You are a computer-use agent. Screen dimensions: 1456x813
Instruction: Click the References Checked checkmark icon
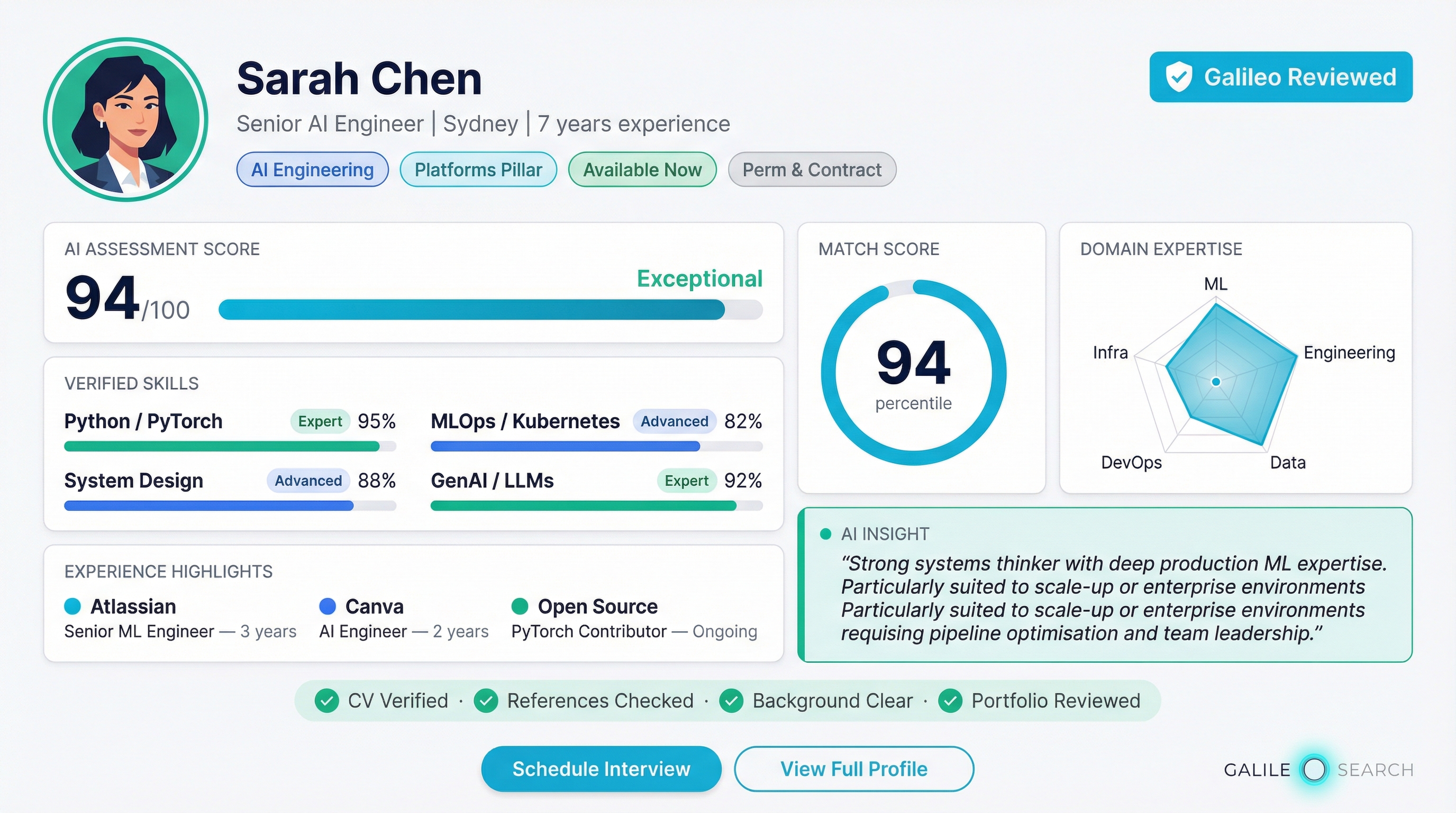(486, 700)
